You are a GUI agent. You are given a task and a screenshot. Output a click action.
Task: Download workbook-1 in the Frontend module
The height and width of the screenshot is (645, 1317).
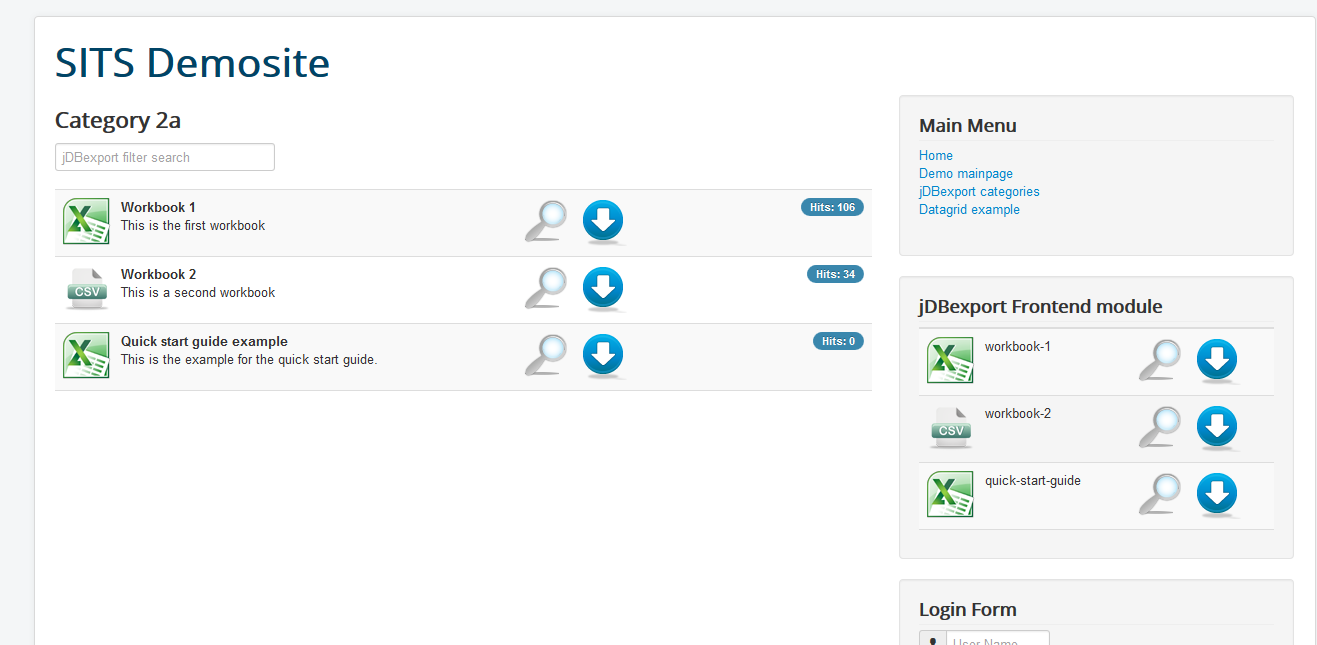click(x=1217, y=360)
